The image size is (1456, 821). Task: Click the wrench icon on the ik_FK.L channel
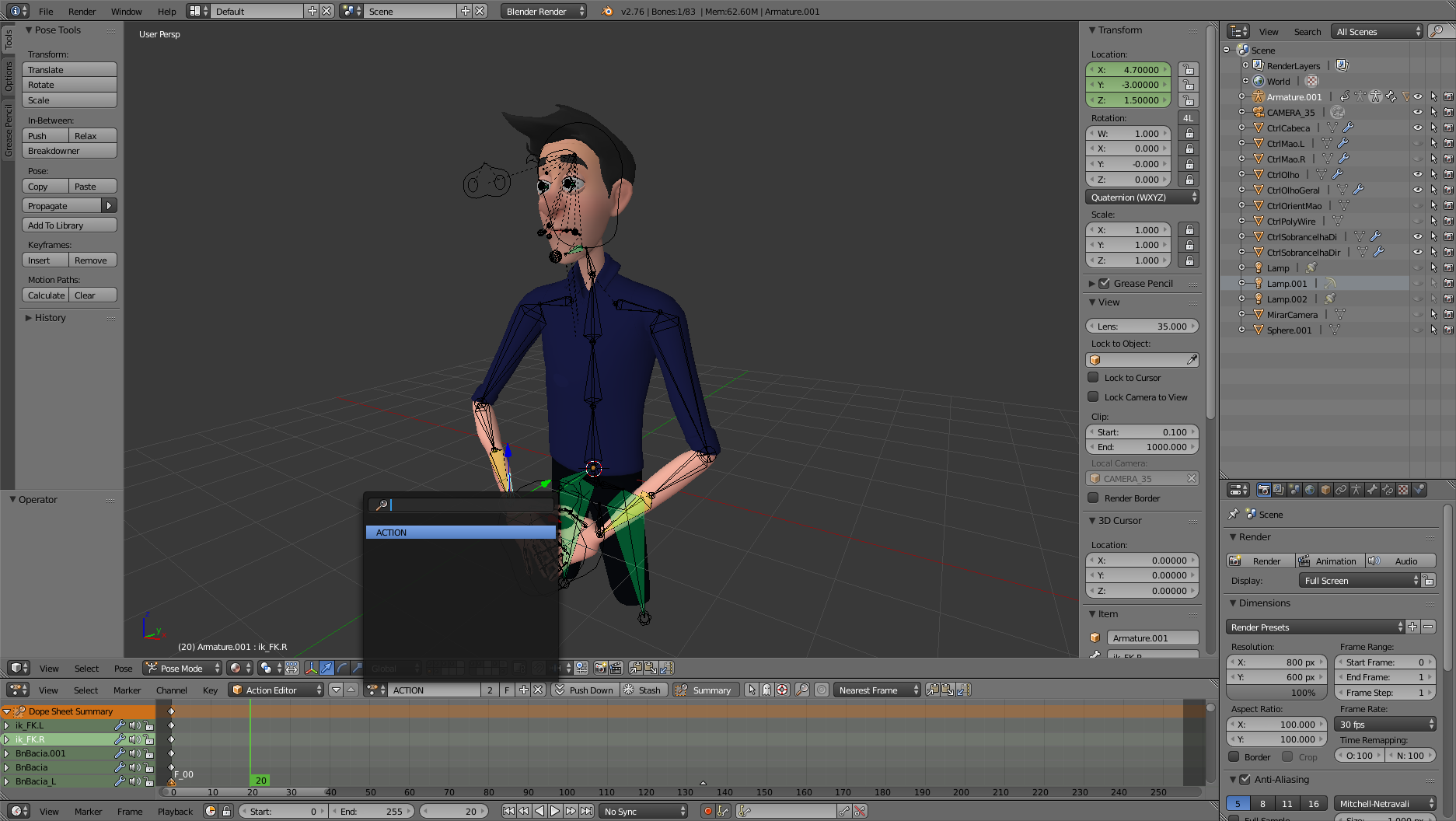pyautogui.click(x=120, y=725)
